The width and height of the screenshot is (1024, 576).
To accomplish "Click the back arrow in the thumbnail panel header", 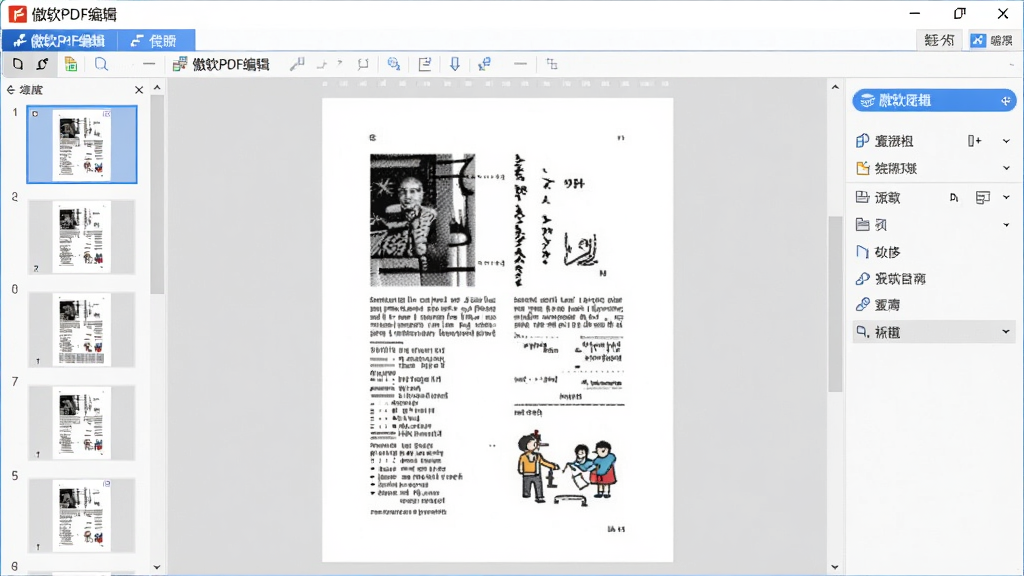I will (x=10, y=90).
